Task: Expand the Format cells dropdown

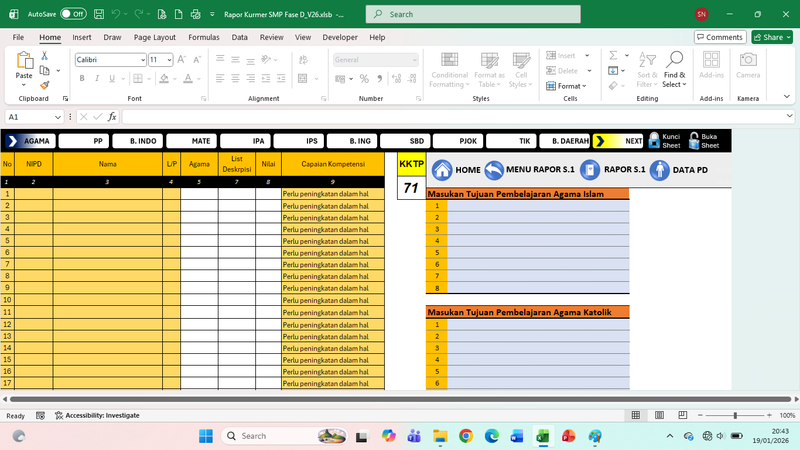Action: pyautogui.click(x=571, y=86)
